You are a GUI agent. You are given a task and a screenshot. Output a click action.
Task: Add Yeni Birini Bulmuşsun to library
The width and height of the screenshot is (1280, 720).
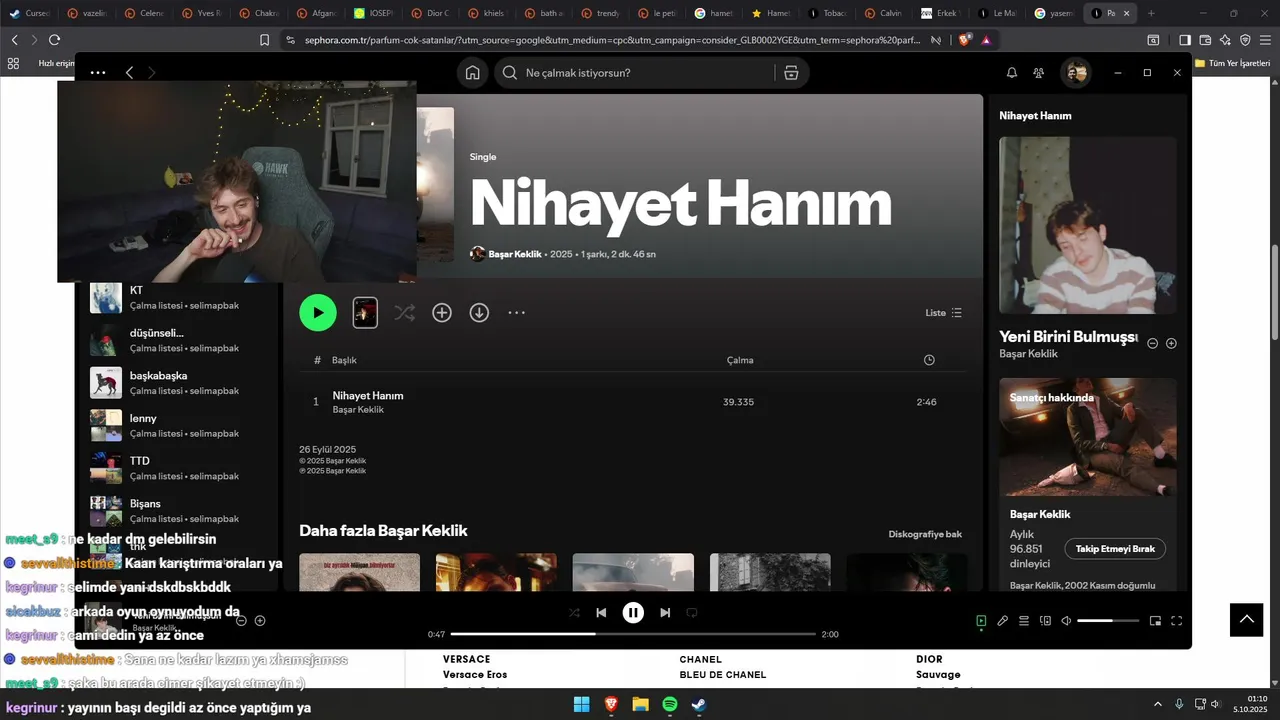[x=1171, y=343]
